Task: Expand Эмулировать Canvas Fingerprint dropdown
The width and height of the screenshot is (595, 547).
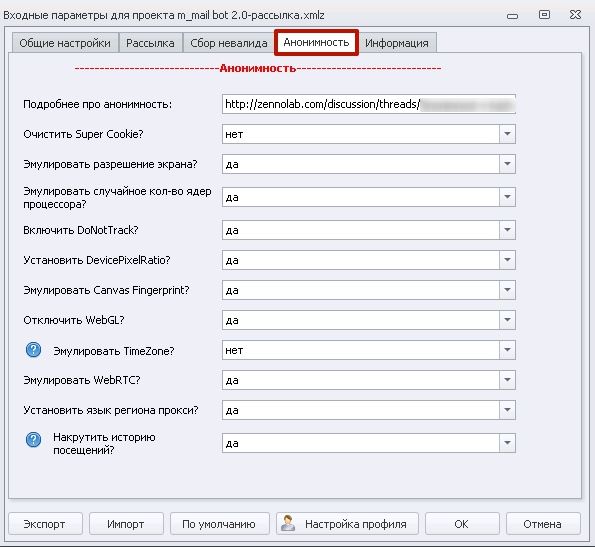Action: 507,290
